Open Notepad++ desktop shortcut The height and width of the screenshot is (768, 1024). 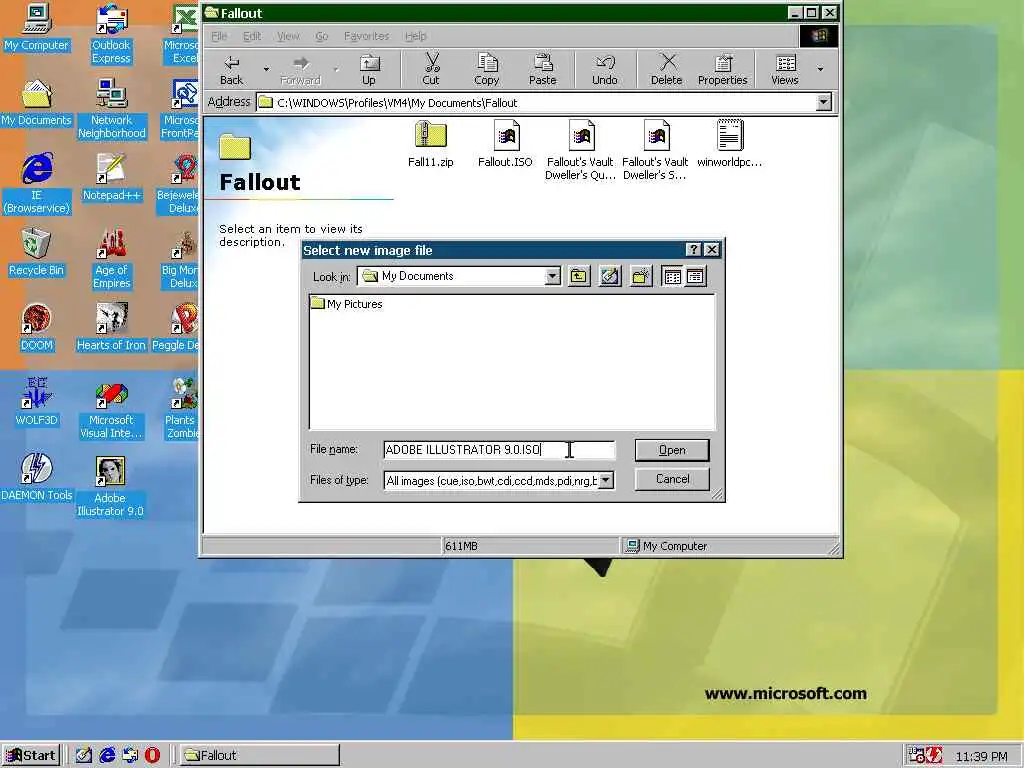click(x=111, y=178)
